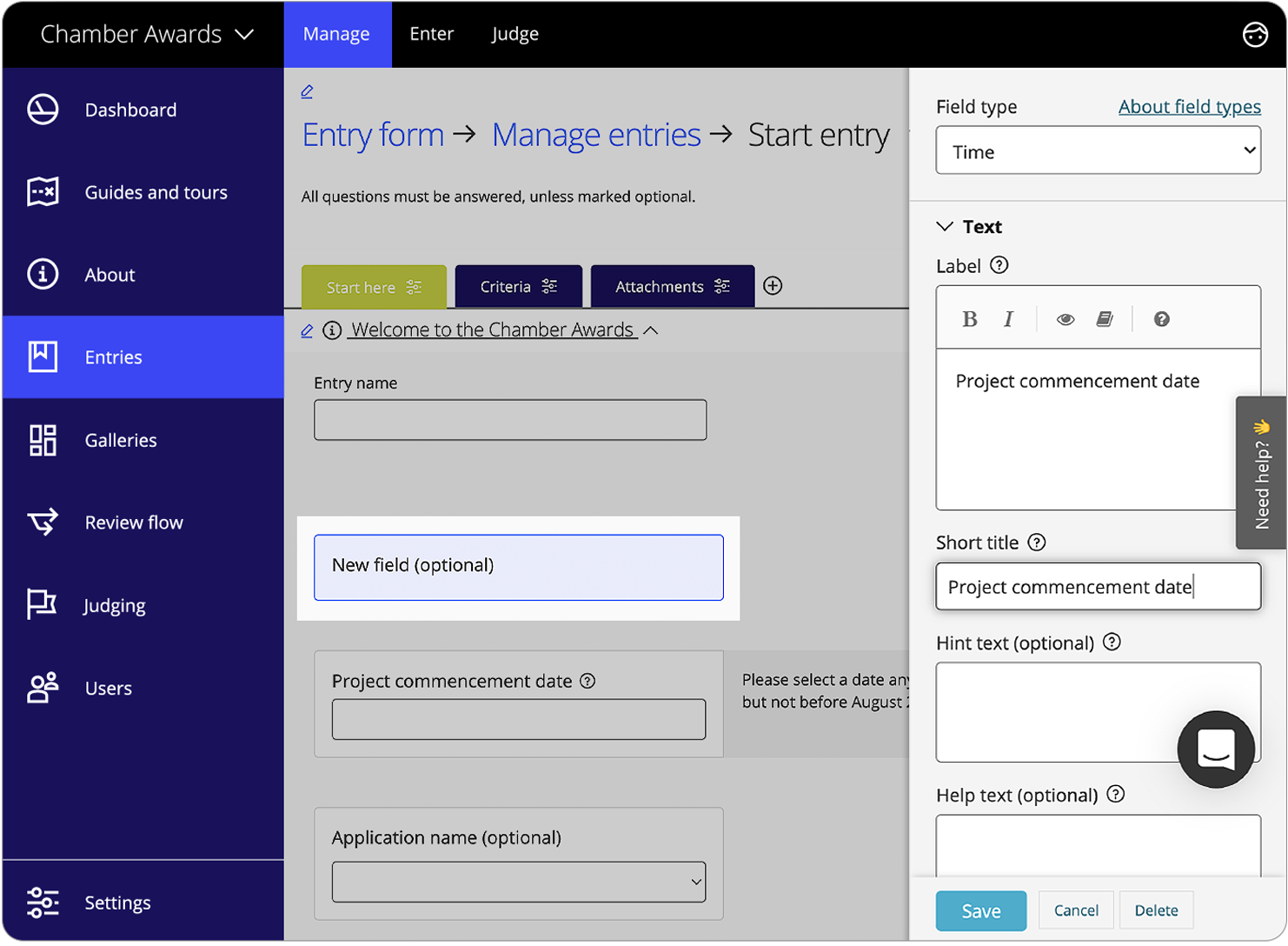Click the pencil icon beside Welcome heading
Image resolution: width=1288 pixels, height=946 pixels.
(306, 331)
